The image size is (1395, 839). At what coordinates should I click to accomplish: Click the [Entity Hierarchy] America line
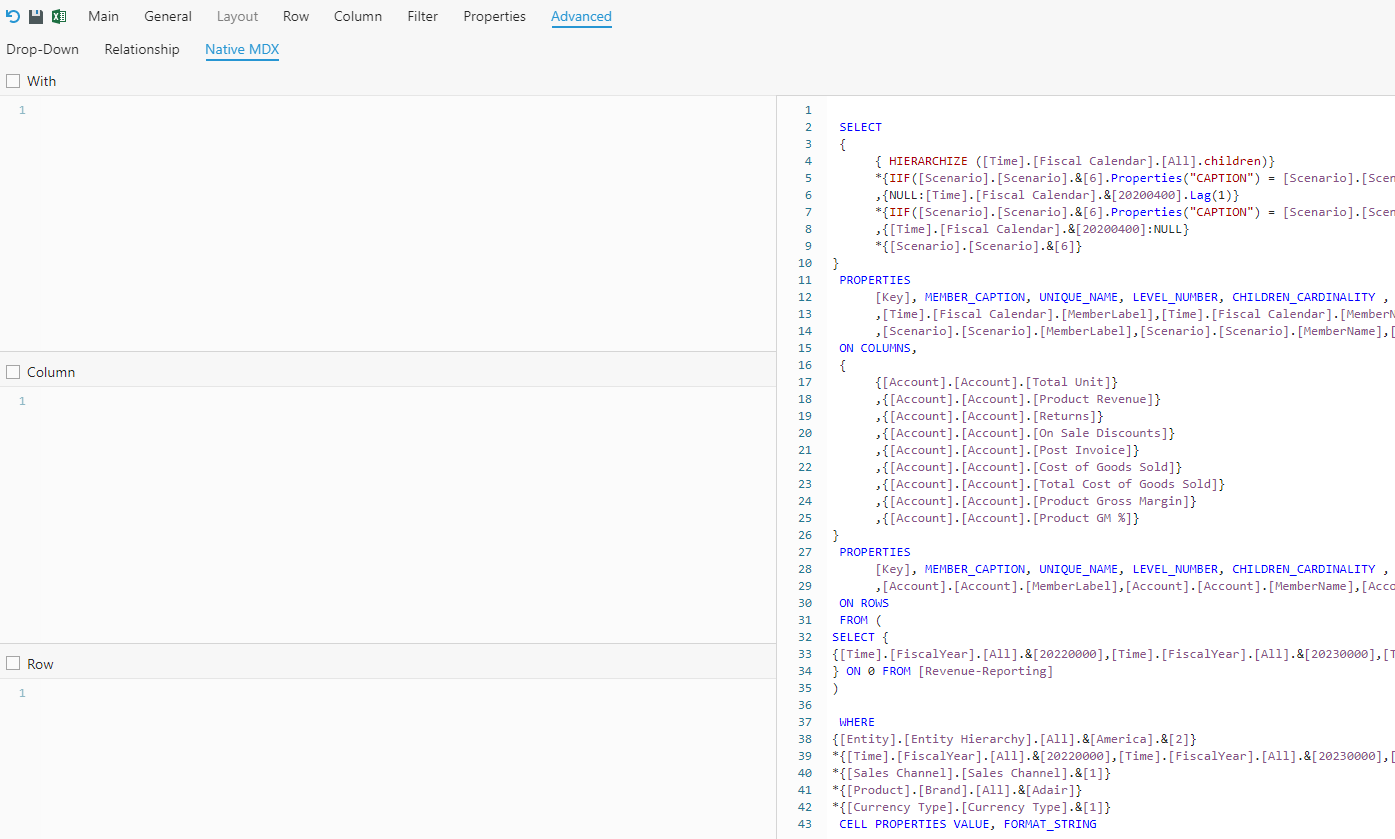pos(1014,739)
